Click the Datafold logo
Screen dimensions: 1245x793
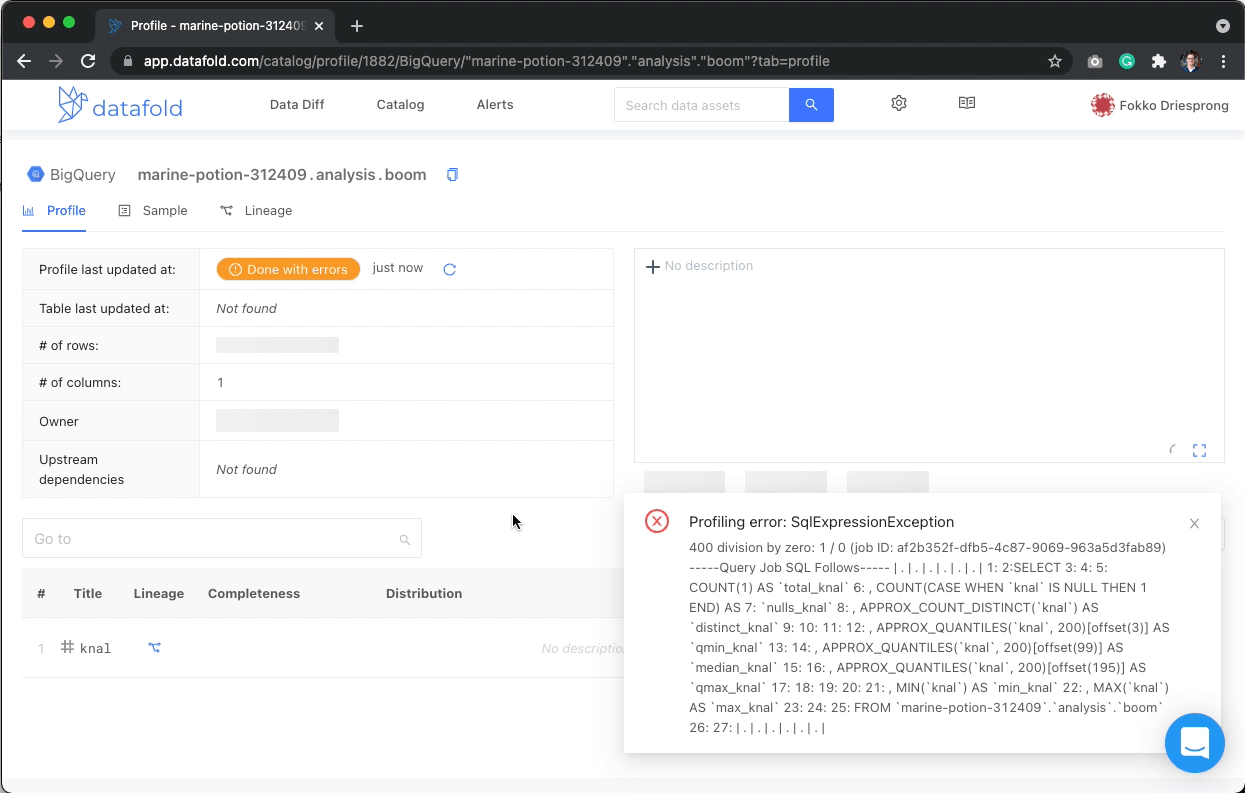[120, 104]
